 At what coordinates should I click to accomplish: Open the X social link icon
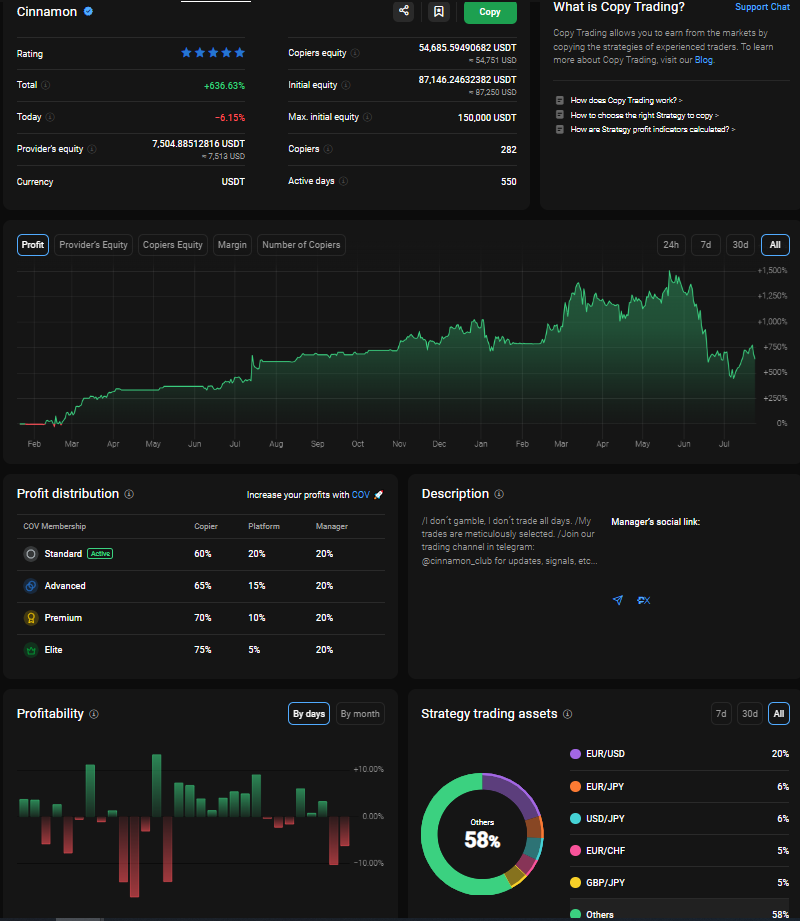[644, 600]
